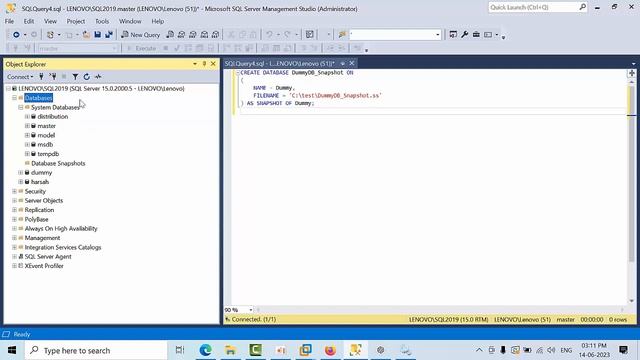Select the XEvent Profiler node
The height and width of the screenshot is (360, 640).
(44, 266)
